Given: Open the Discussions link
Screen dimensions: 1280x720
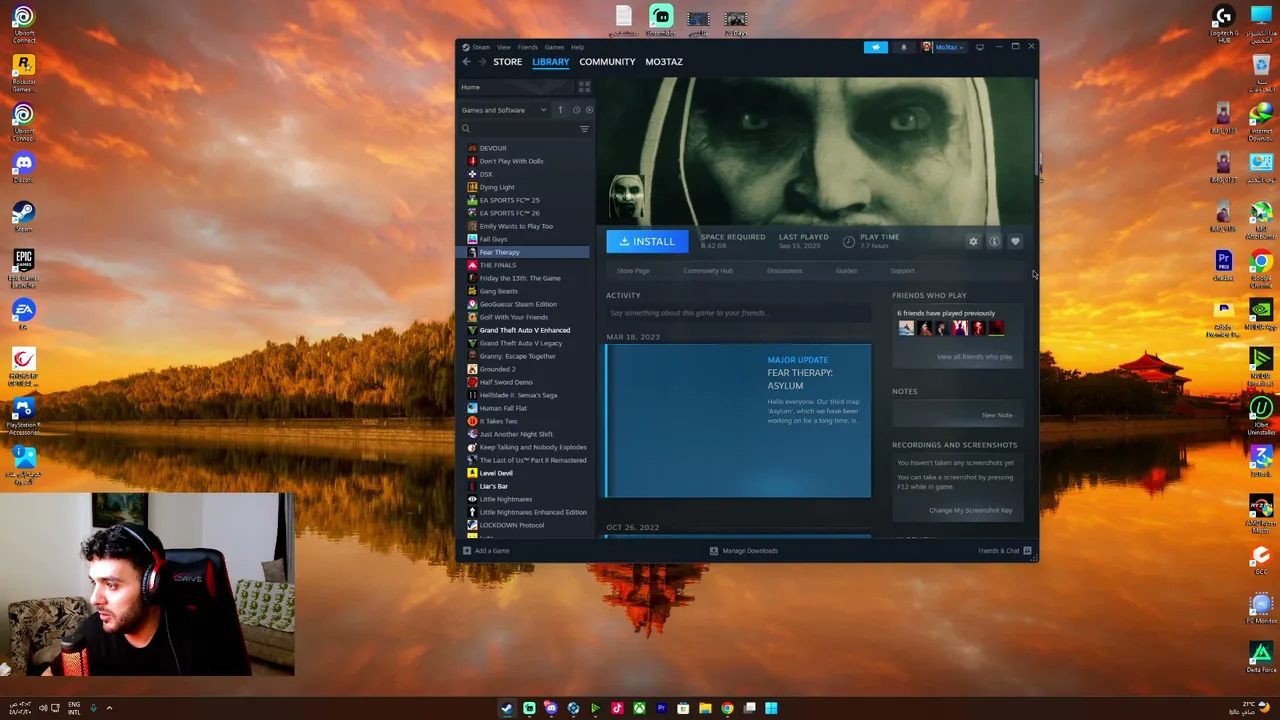Looking at the screenshot, I should point(784,271).
